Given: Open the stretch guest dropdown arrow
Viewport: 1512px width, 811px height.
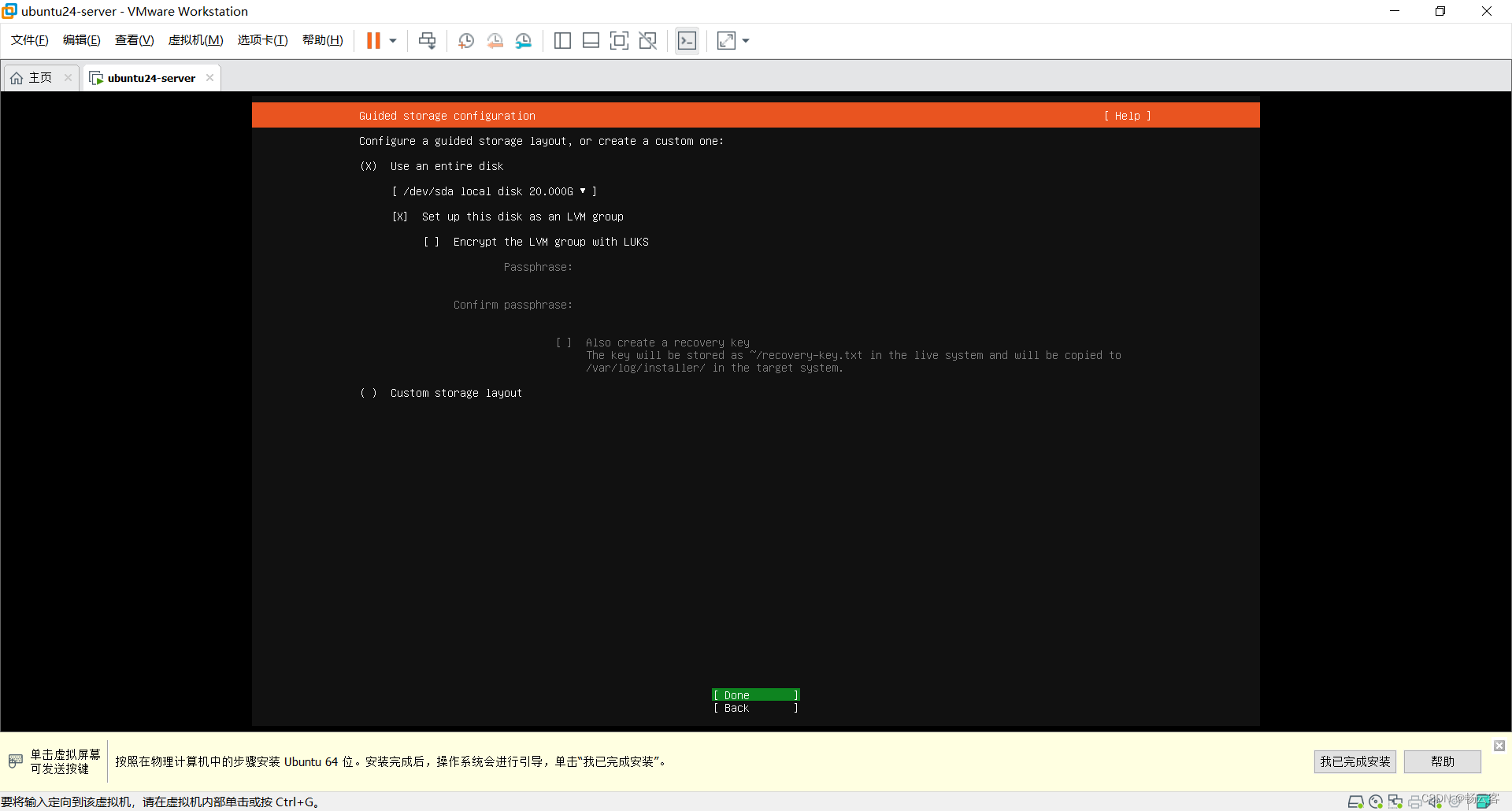Looking at the screenshot, I should [746, 41].
